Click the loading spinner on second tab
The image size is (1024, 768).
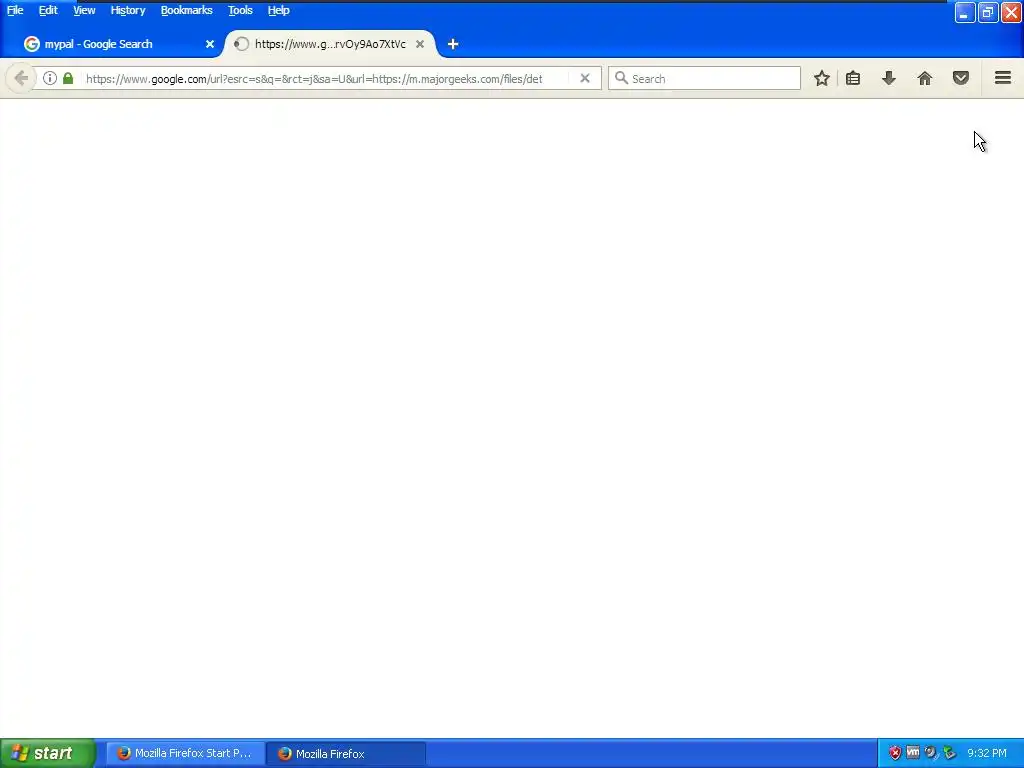click(x=242, y=44)
